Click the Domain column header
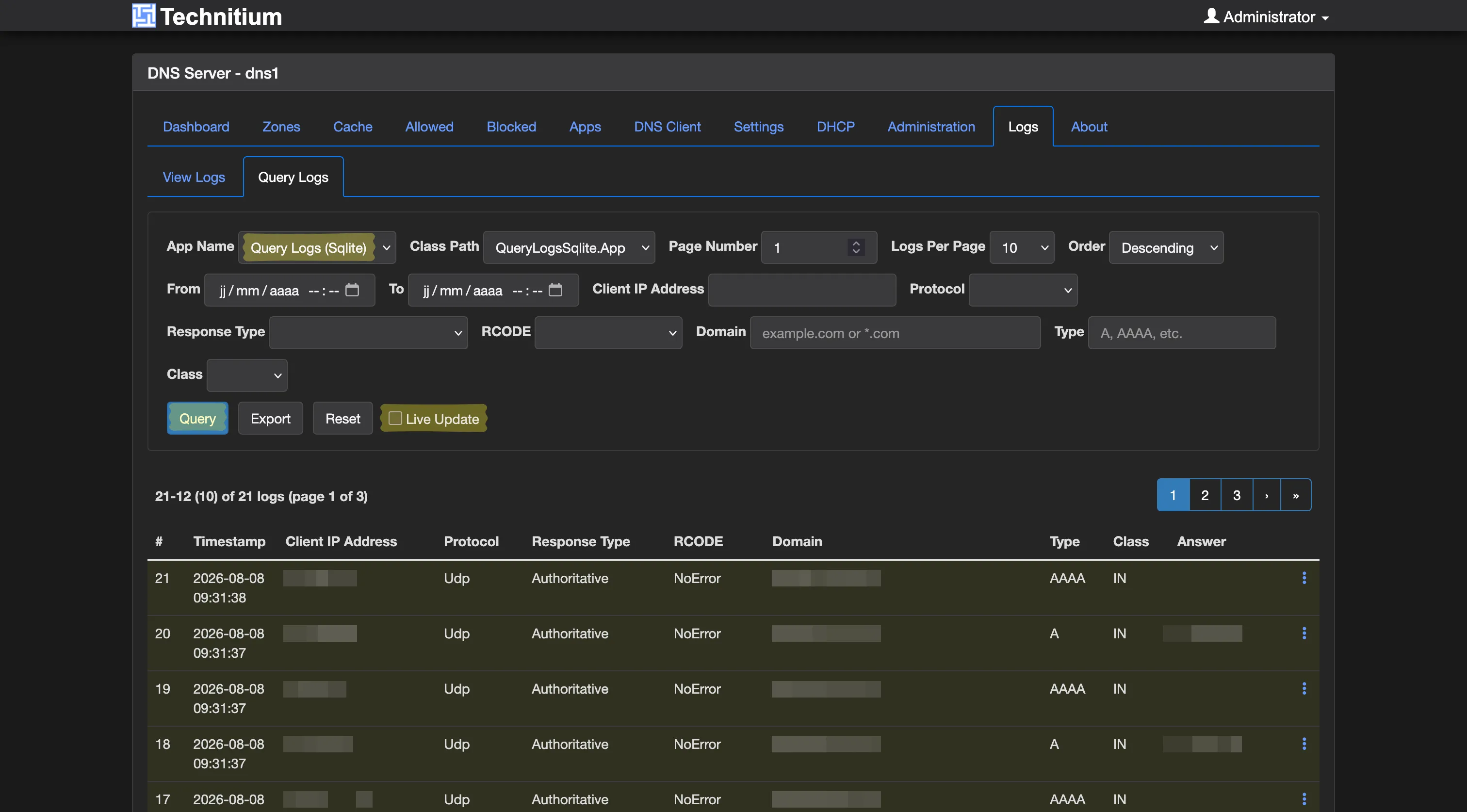The height and width of the screenshot is (812, 1467). tap(797, 541)
